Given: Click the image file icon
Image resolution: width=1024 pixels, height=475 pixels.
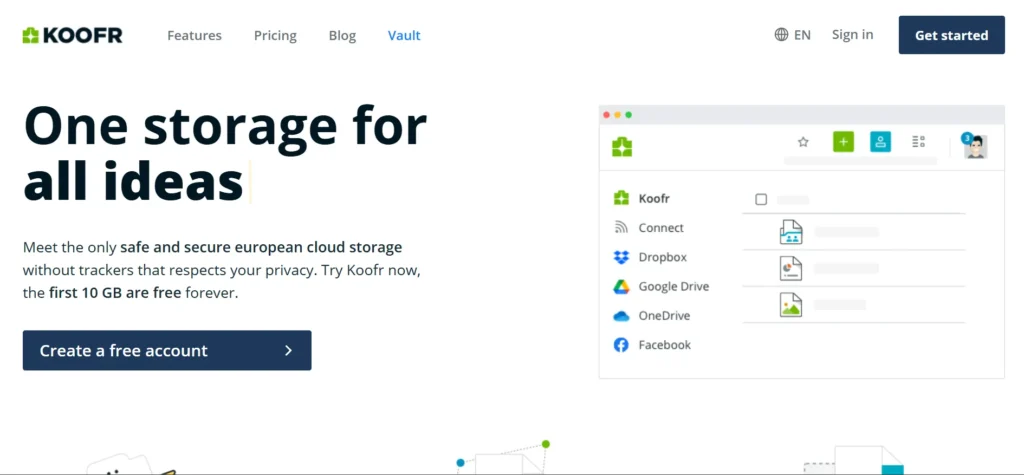Looking at the screenshot, I should [x=791, y=305].
